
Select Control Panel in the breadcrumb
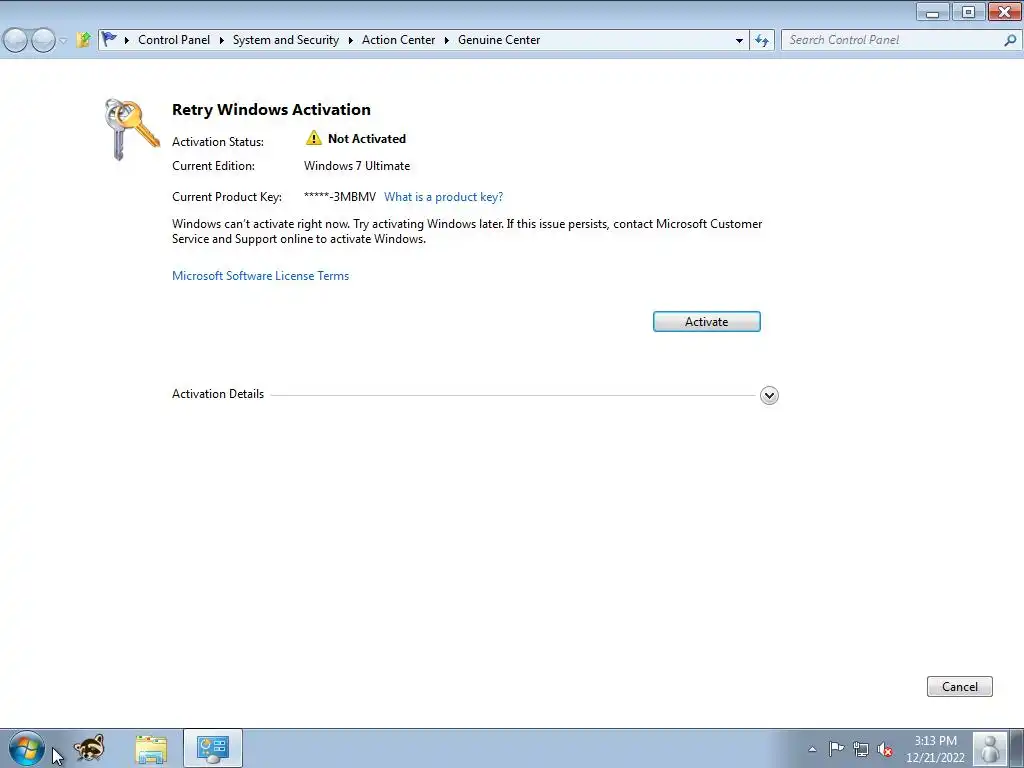click(x=174, y=40)
